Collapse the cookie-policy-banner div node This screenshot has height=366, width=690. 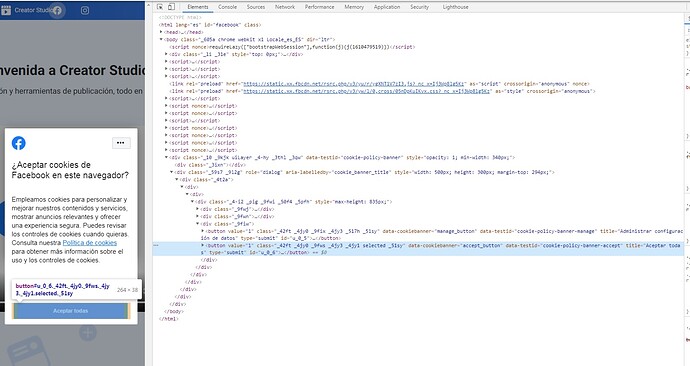(166, 157)
